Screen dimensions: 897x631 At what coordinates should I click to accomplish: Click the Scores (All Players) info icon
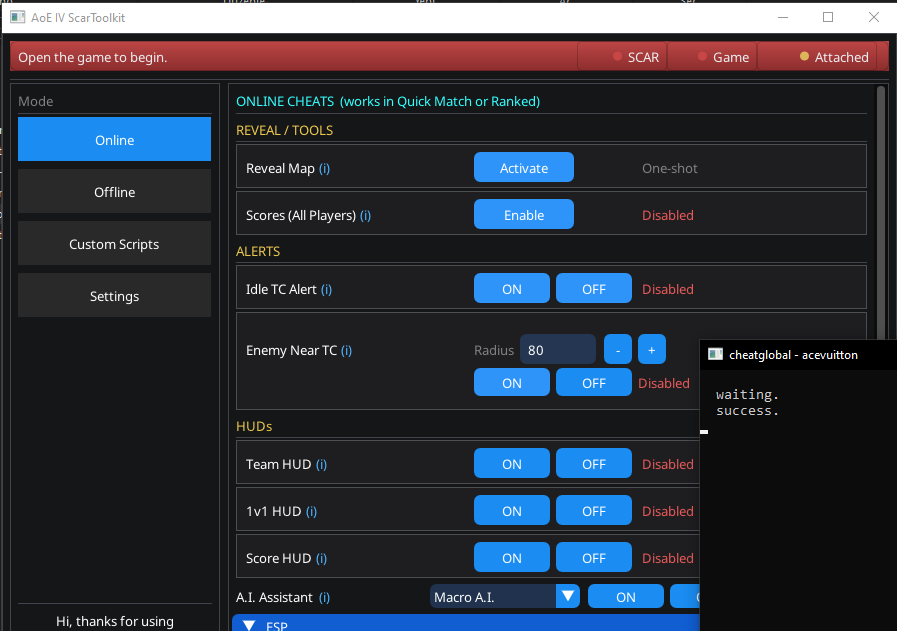pos(366,216)
